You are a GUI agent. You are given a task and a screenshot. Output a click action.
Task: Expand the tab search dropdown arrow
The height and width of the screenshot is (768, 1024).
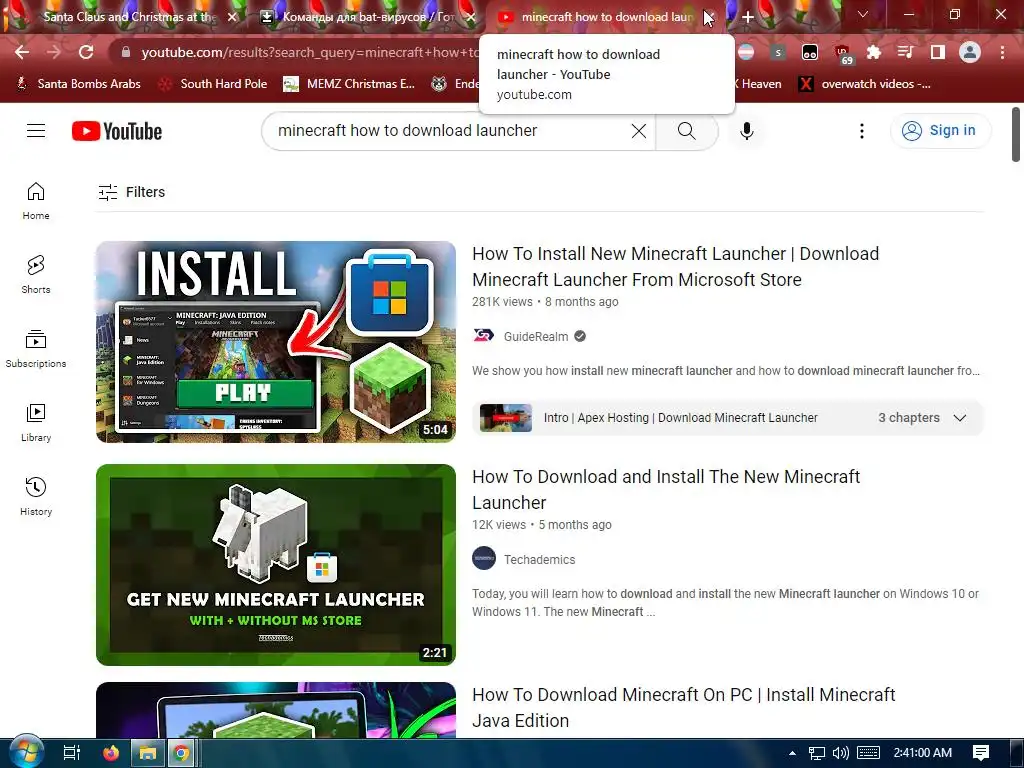863,14
